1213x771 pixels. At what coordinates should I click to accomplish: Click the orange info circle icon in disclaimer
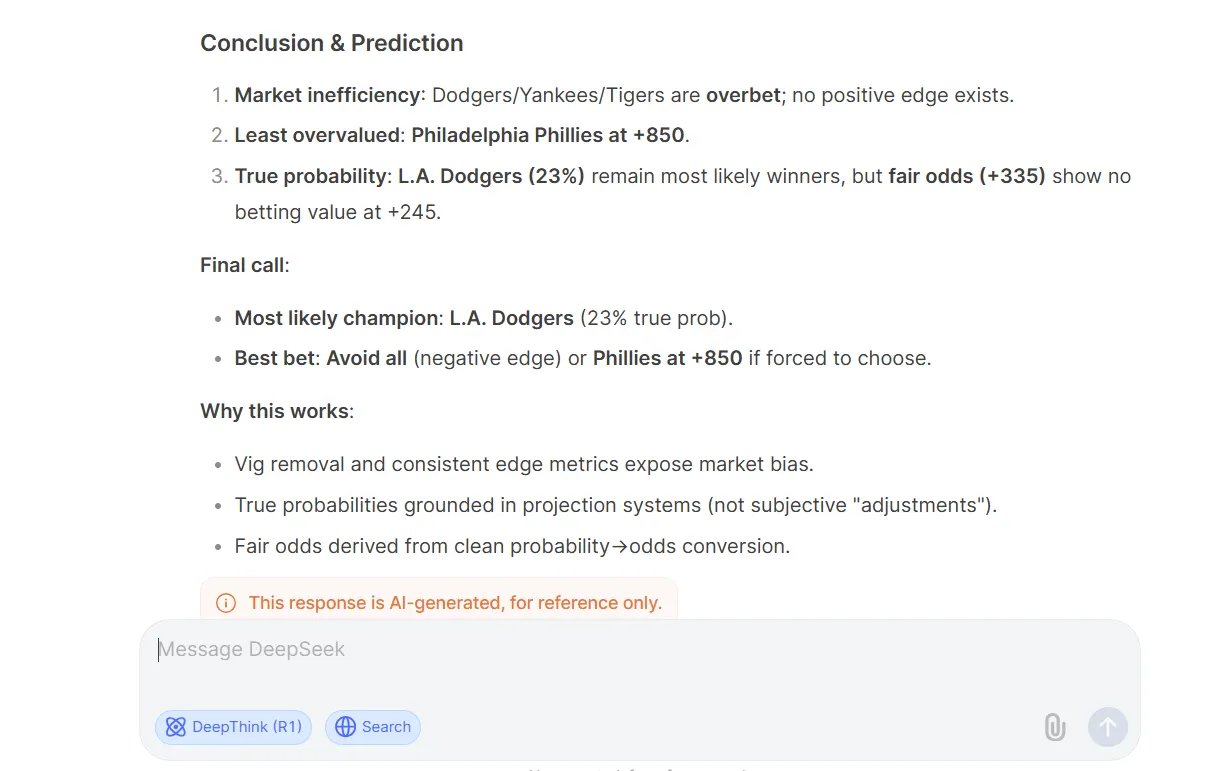(225, 602)
